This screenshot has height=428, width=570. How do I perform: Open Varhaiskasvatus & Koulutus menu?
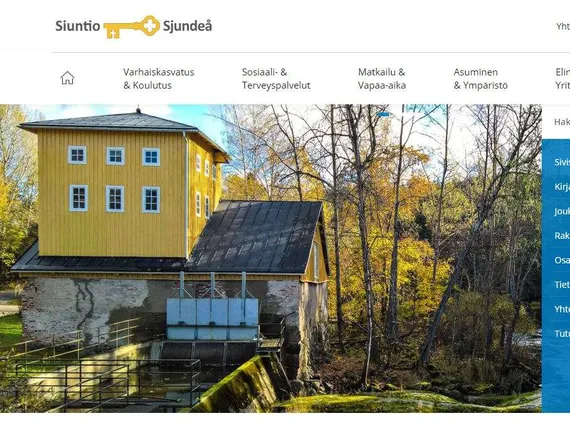158,79
